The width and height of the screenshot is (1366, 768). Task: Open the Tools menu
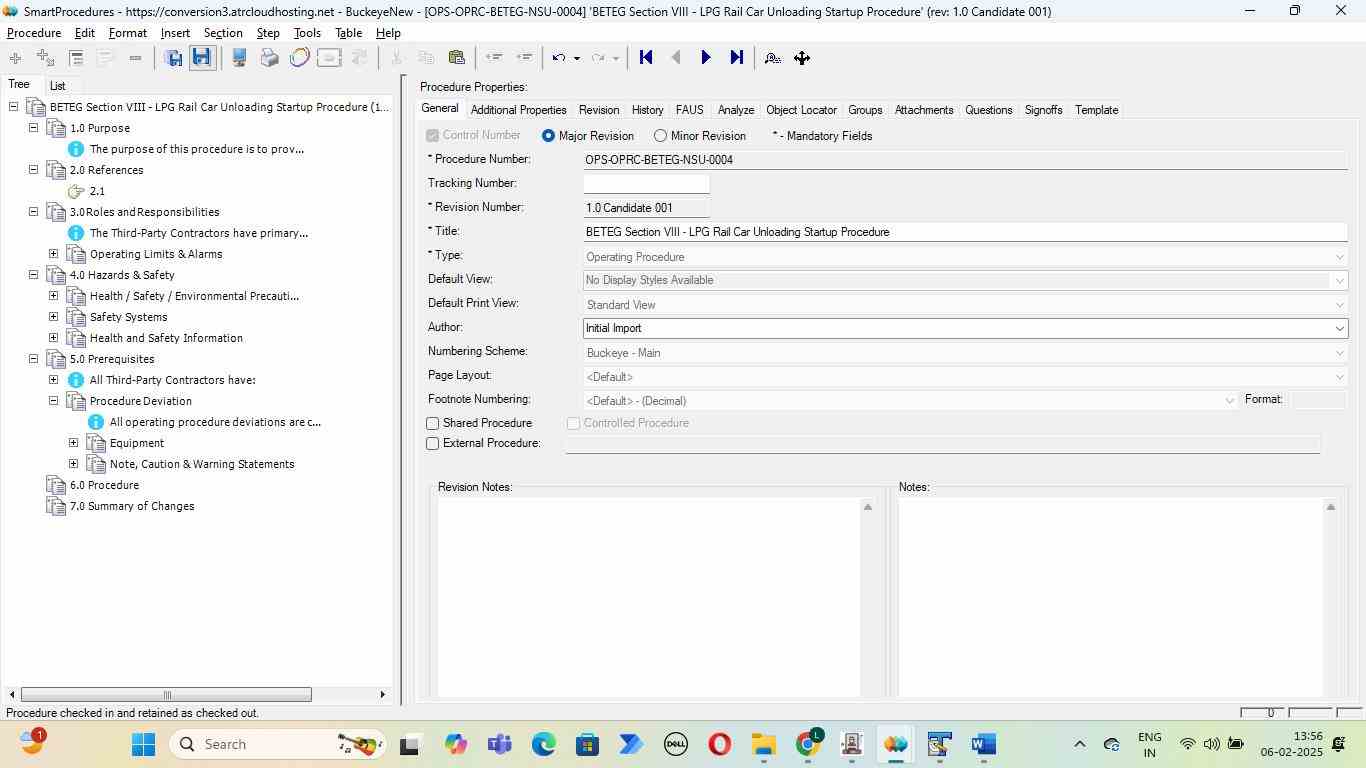(x=307, y=33)
